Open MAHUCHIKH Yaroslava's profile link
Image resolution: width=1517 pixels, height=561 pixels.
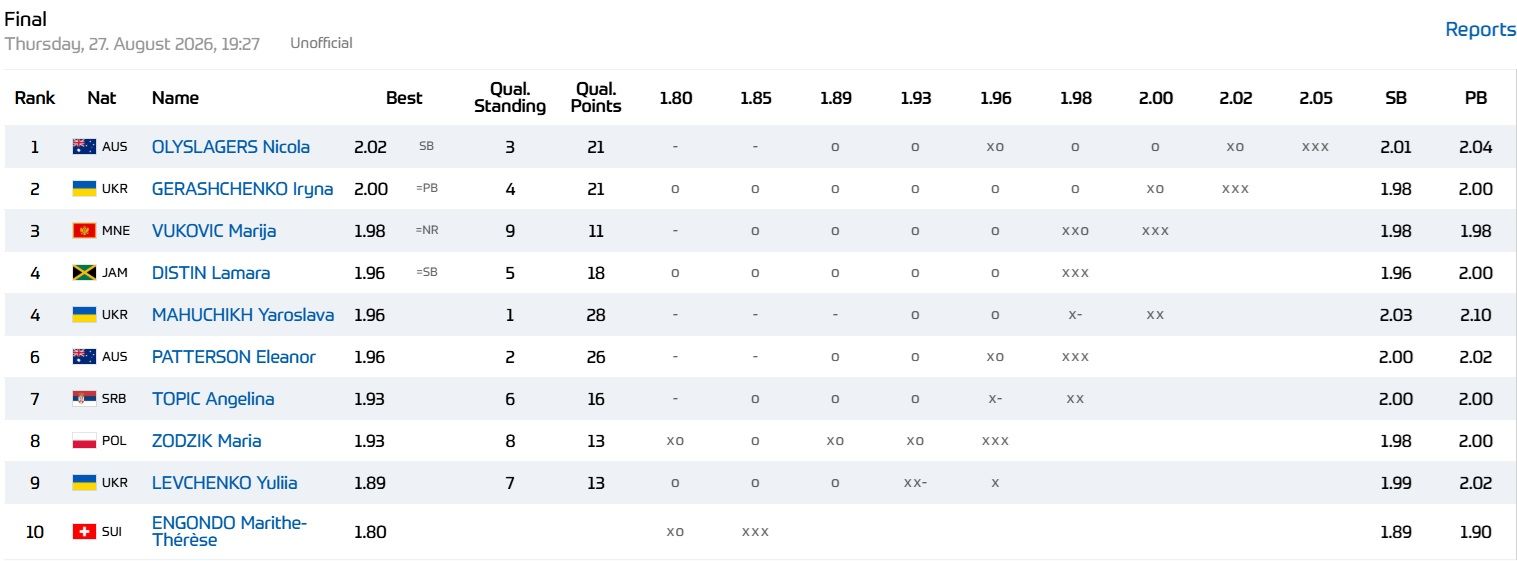click(x=243, y=315)
